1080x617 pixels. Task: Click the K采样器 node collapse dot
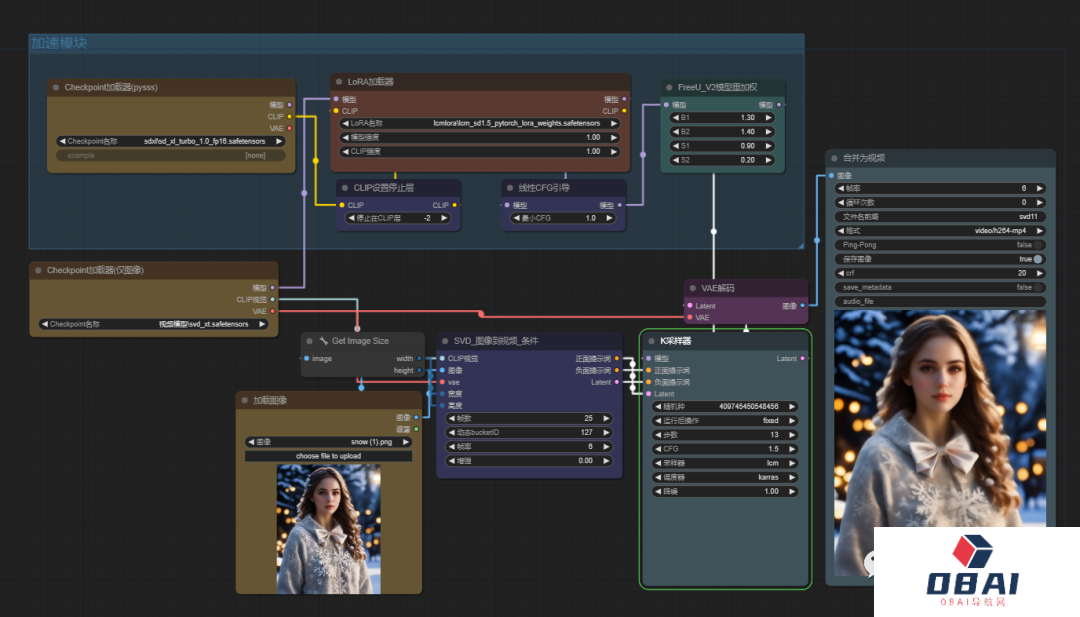pyautogui.click(x=649, y=341)
